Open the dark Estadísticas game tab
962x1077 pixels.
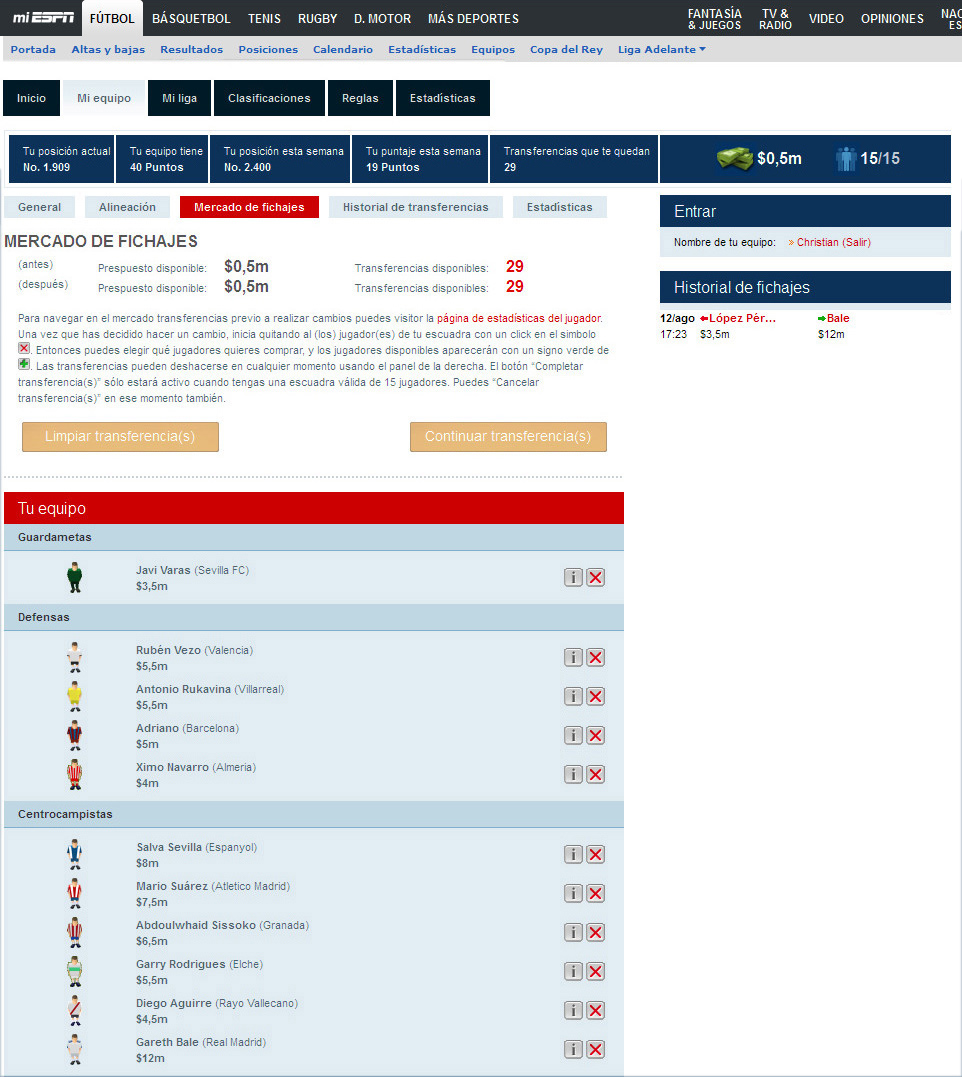(443, 98)
